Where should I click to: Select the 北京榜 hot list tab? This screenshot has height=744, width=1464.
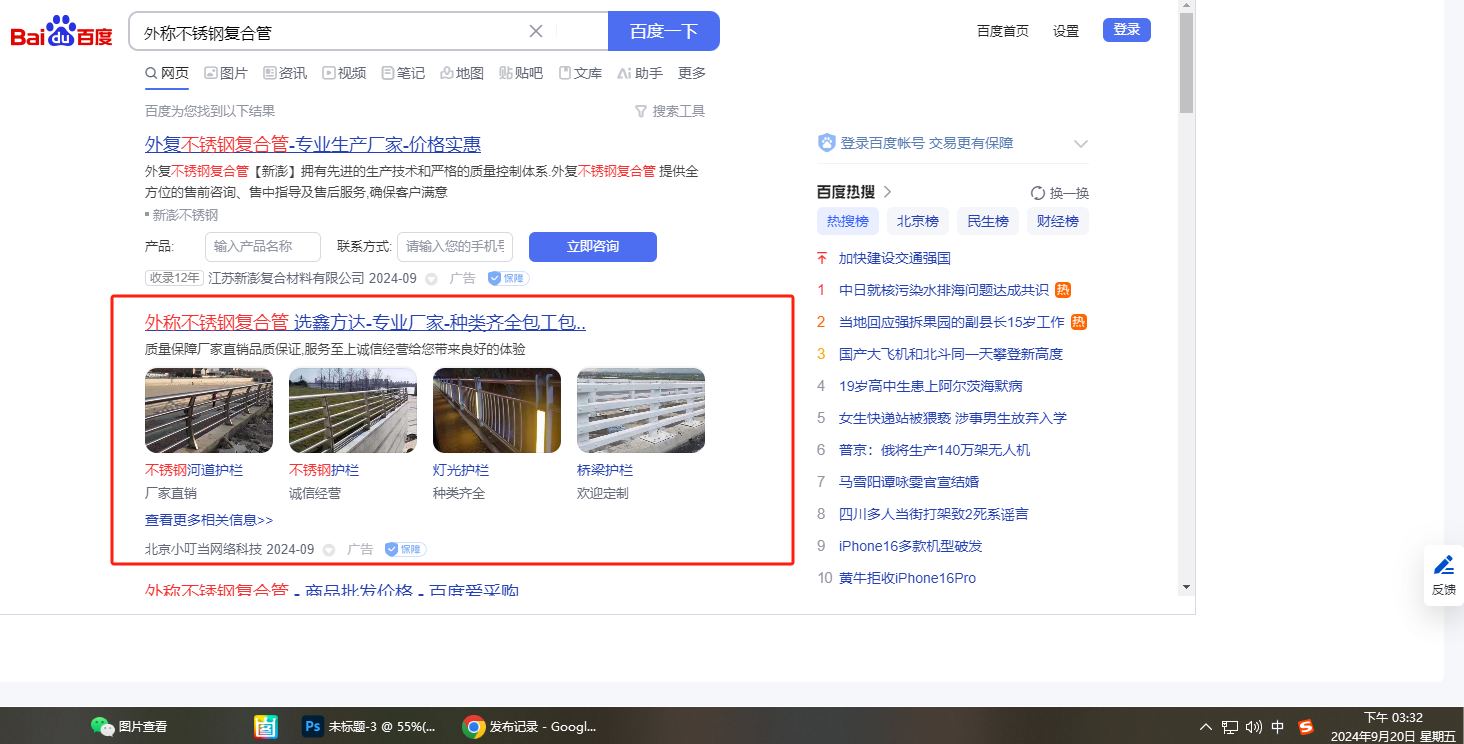click(x=918, y=221)
